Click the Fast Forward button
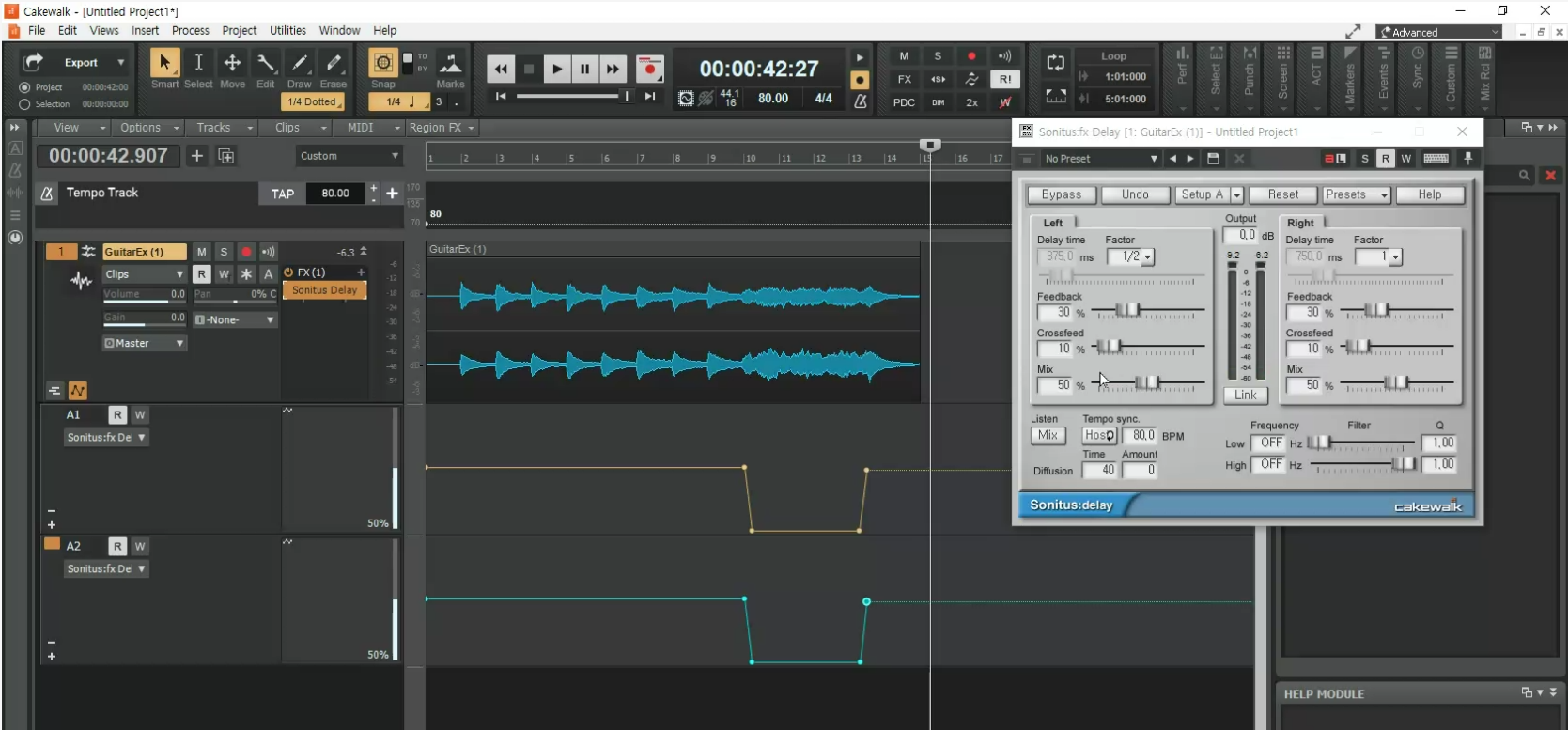This screenshot has height=730, width=1568. pos(613,69)
